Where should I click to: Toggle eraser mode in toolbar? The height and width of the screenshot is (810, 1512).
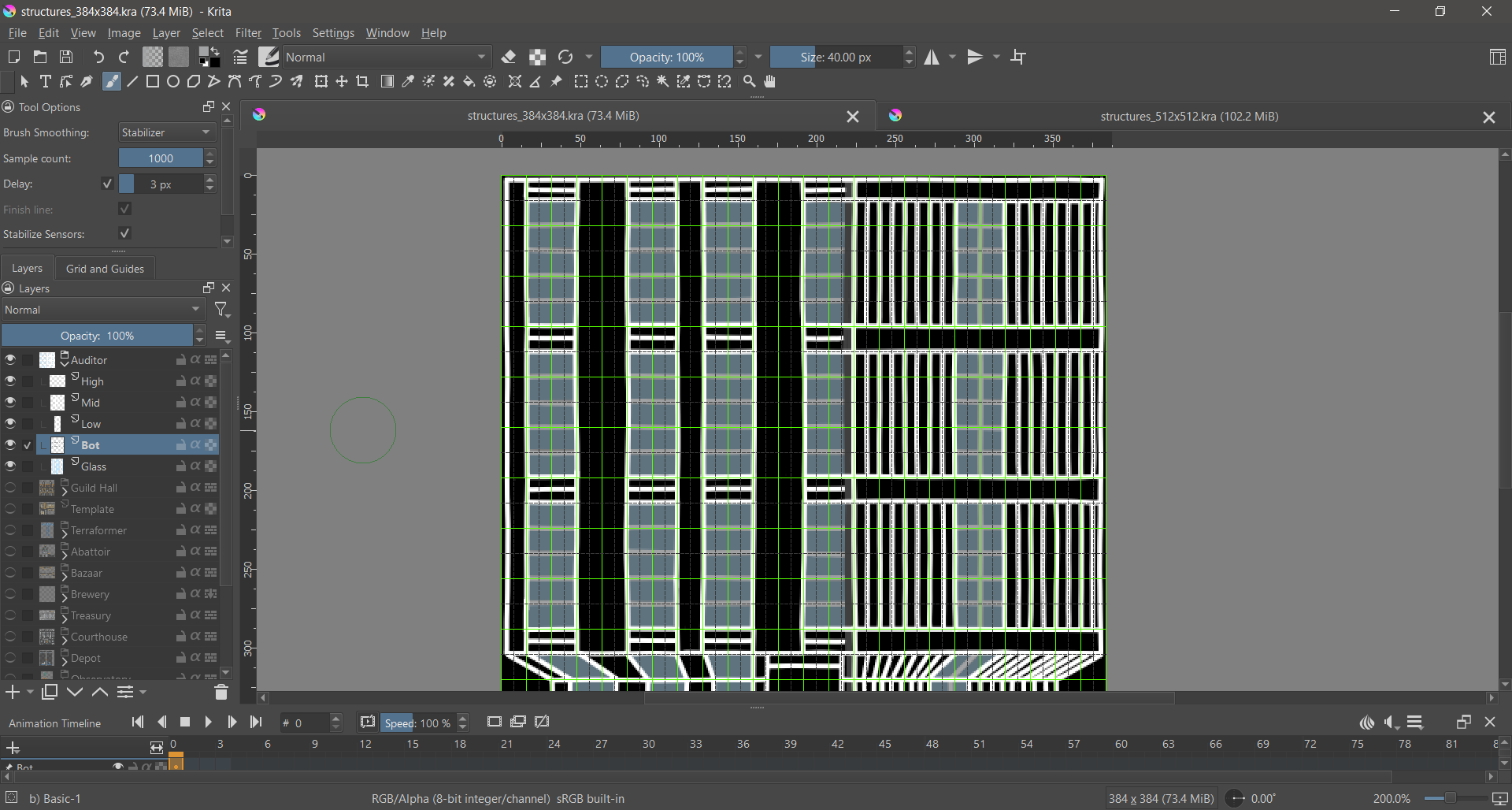coord(509,58)
